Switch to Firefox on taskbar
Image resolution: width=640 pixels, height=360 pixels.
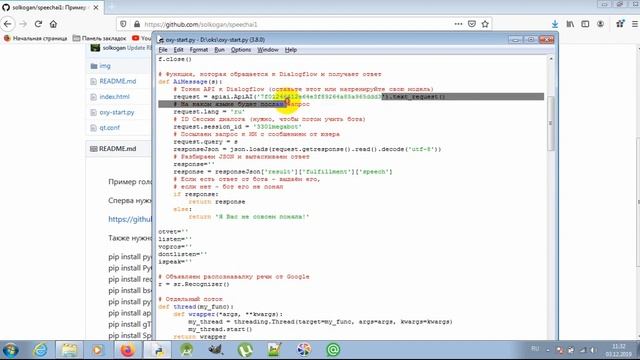click(x=127, y=350)
